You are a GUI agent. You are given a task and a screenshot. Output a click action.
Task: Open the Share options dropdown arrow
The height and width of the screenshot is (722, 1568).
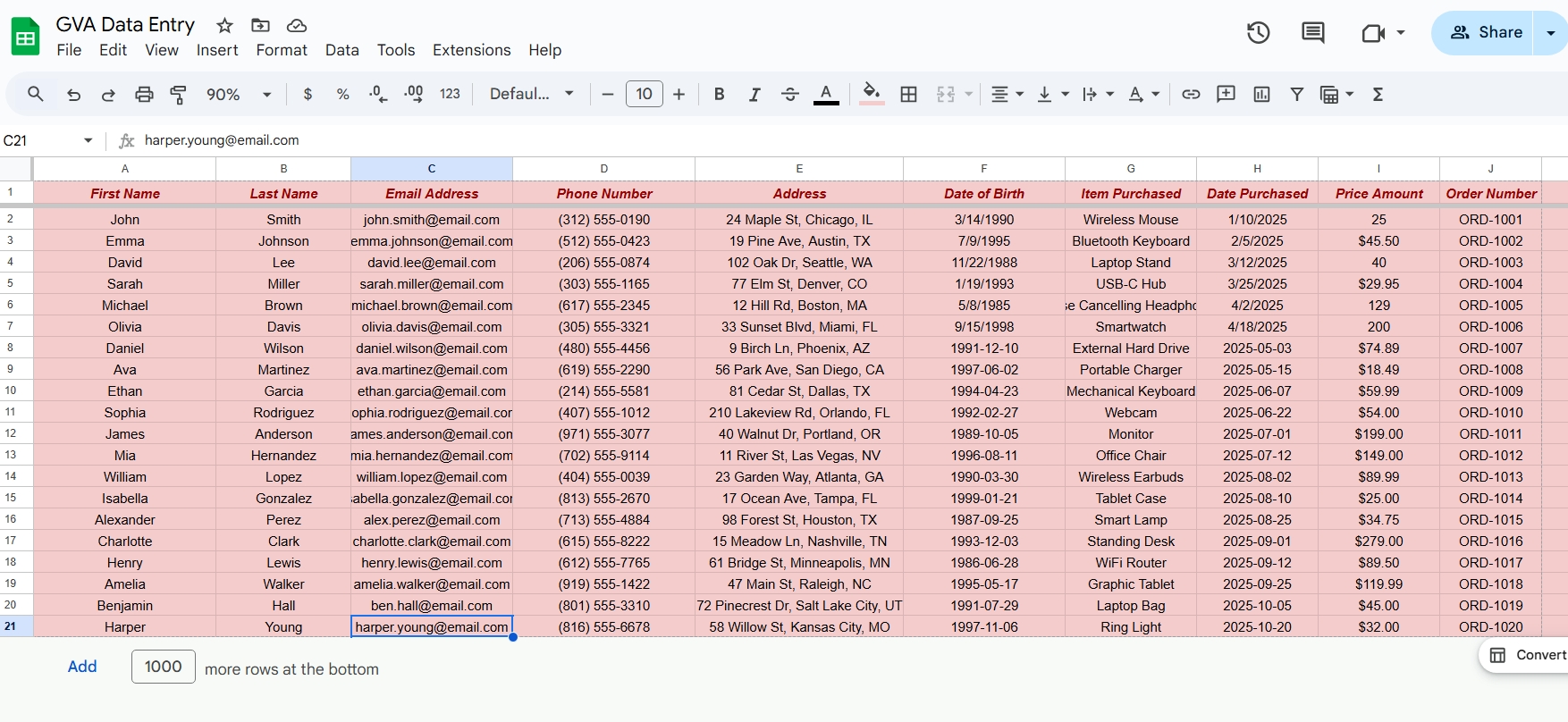tap(1551, 33)
